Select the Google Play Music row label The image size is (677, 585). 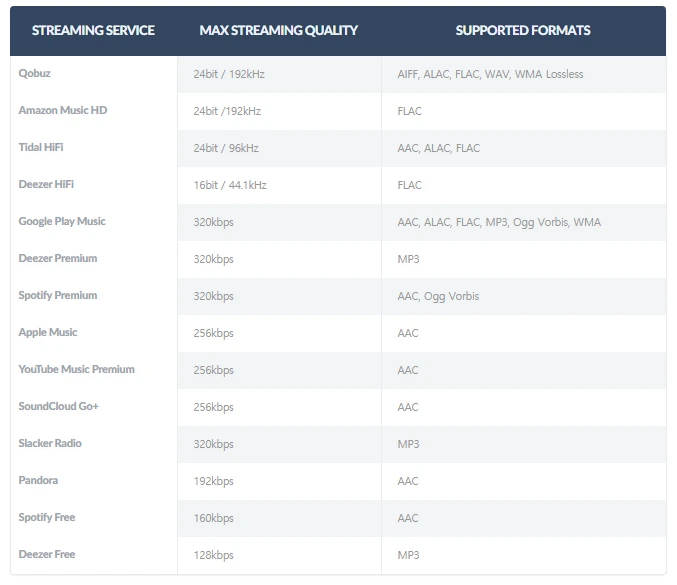pos(62,221)
